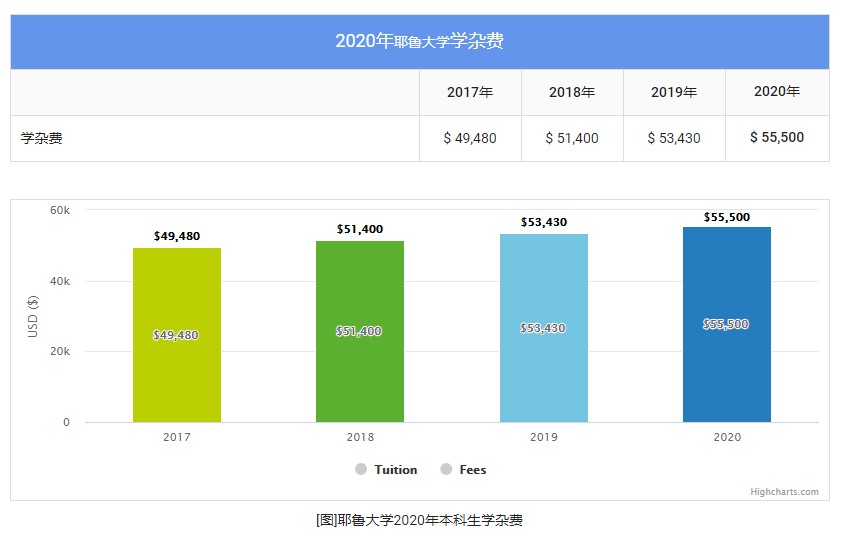Toggle the Fees legend item
843x540 pixels.
(472, 470)
